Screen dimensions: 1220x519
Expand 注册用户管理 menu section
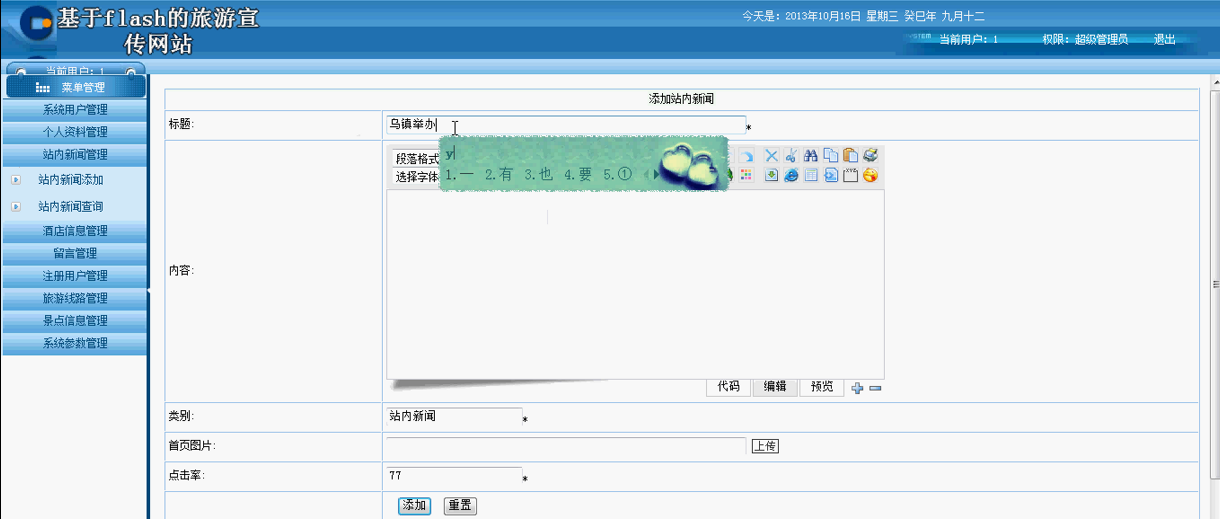[75, 276]
